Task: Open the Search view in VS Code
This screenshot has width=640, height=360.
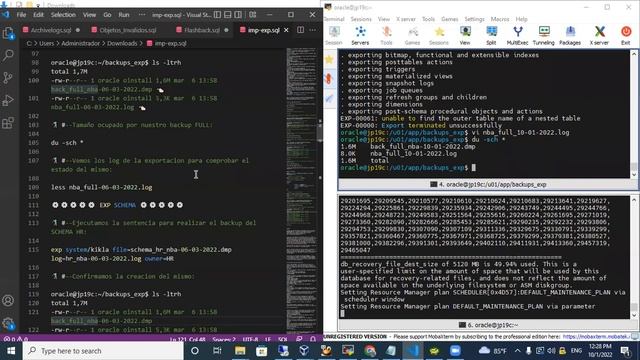Action: point(8,55)
